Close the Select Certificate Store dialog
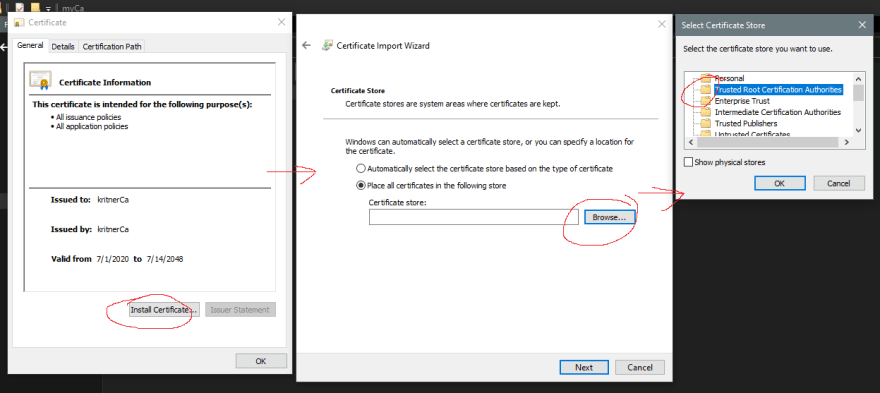This screenshot has height=393, width=880. pyautogui.click(x=862, y=25)
